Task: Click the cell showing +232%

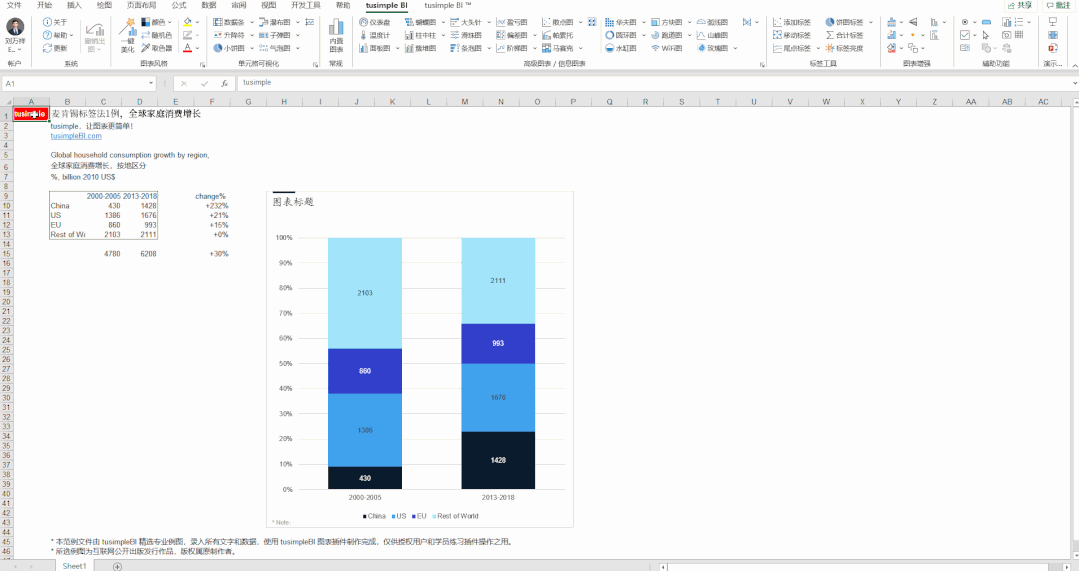Action: (x=212, y=206)
